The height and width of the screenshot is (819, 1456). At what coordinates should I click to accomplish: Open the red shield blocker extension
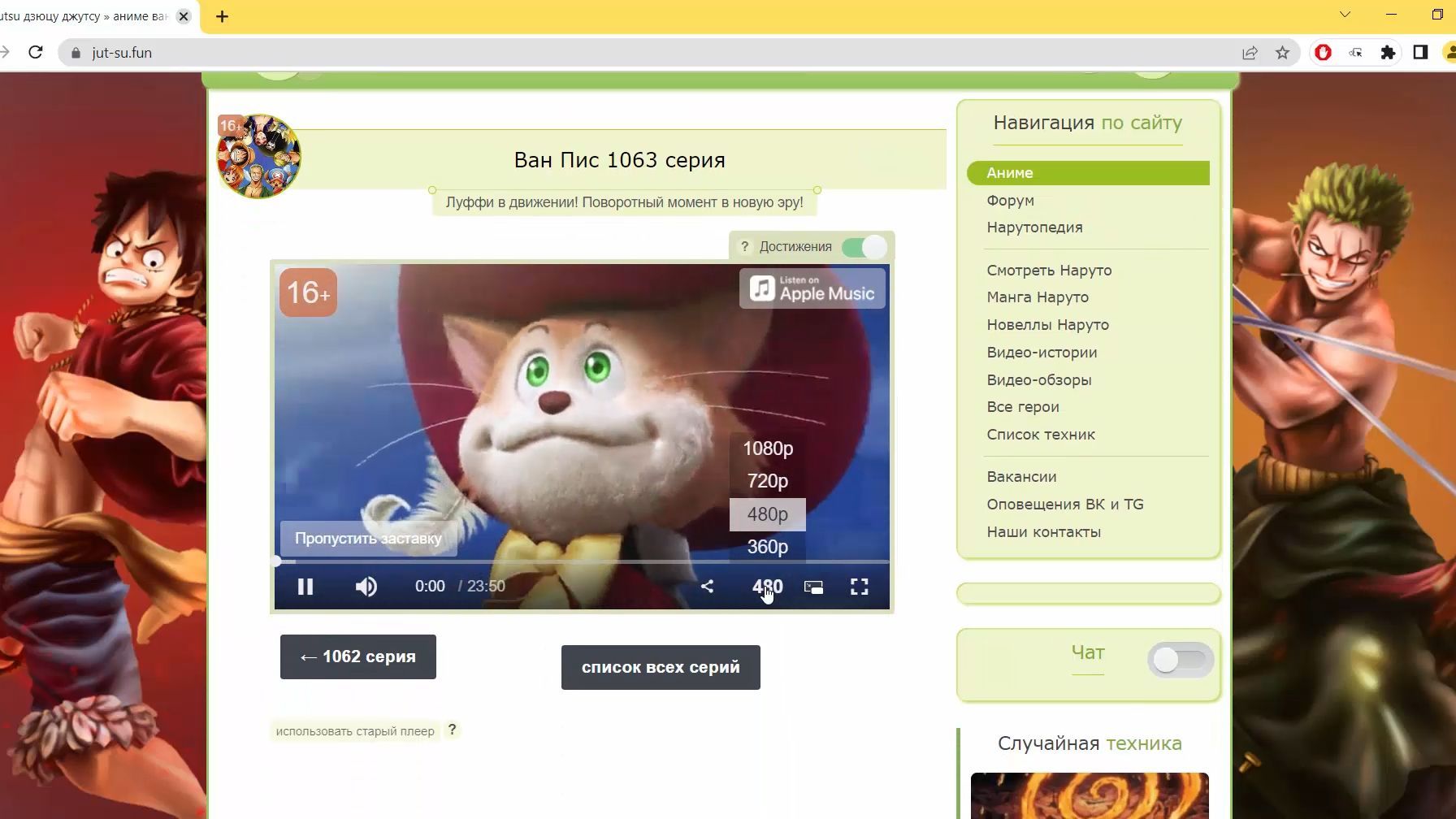pyautogui.click(x=1323, y=53)
